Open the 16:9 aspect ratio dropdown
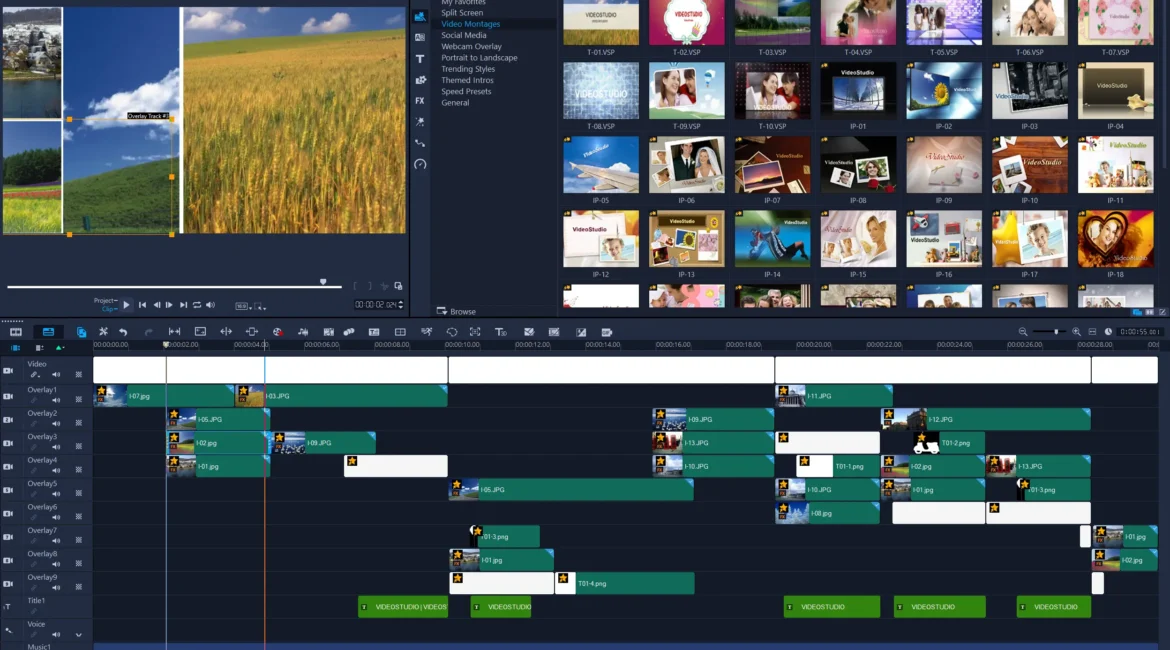This screenshot has width=1170, height=650. tap(243, 306)
